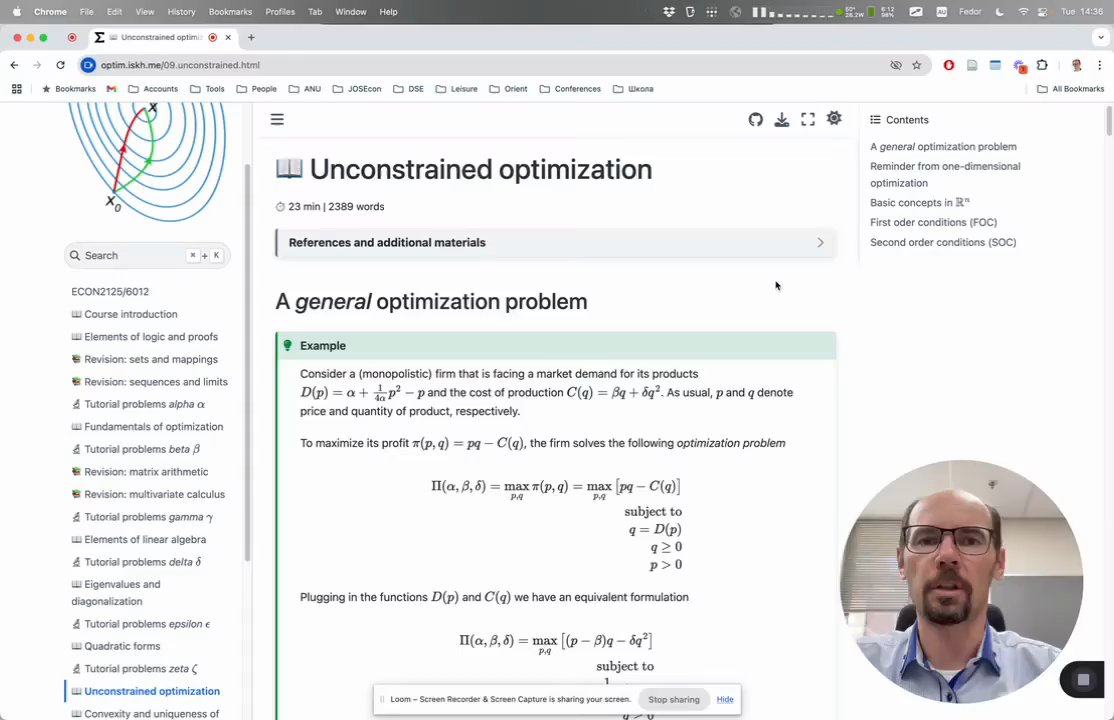The width and height of the screenshot is (1114, 720).
Task: Click the download page icon
Action: coord(782,119)
